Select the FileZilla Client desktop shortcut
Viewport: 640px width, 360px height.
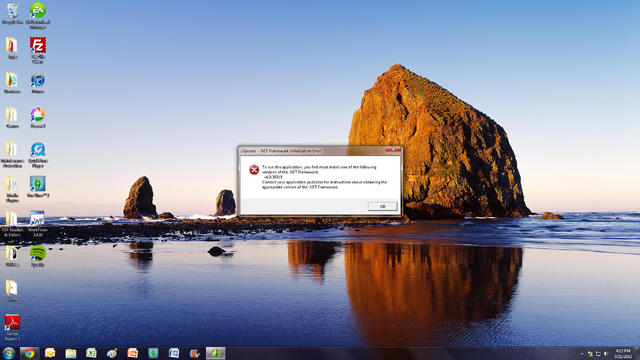coord(38,50)
